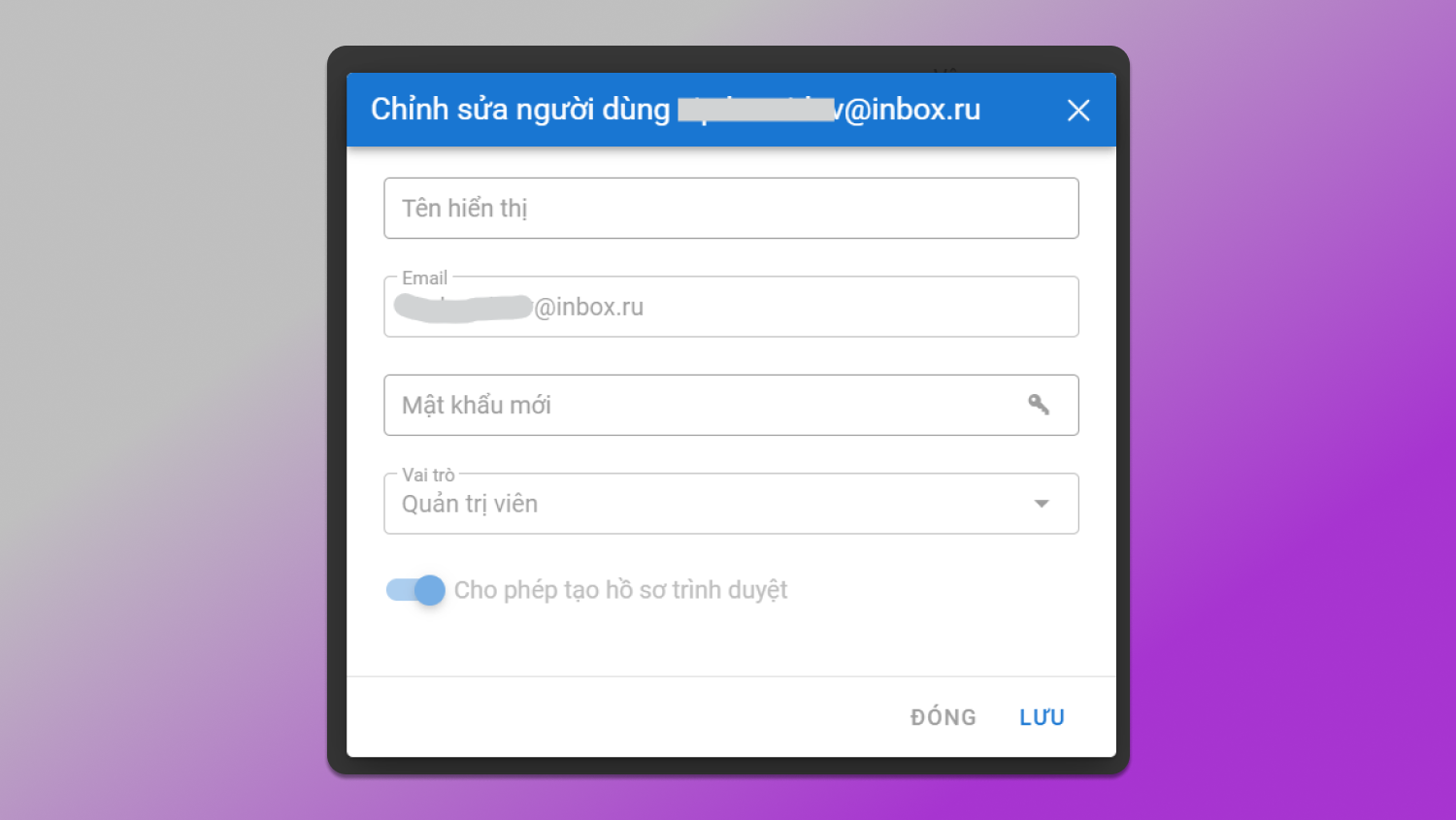The width and height of the screenshot is (1456, 820).
Task: Click the @inbox.ru text in Email field
Action: tap(589, 307)
